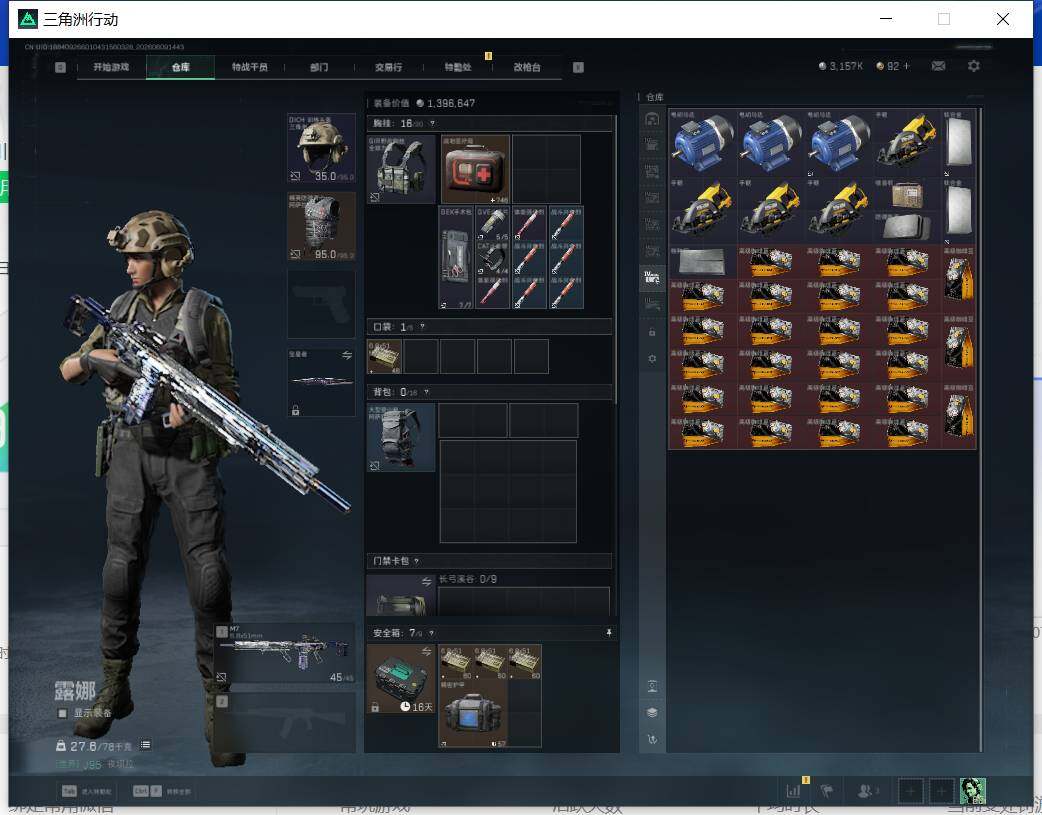Screen dimensions: 1042x815
Task: Click the melee knife slot
Action: [x=322, y=382]
